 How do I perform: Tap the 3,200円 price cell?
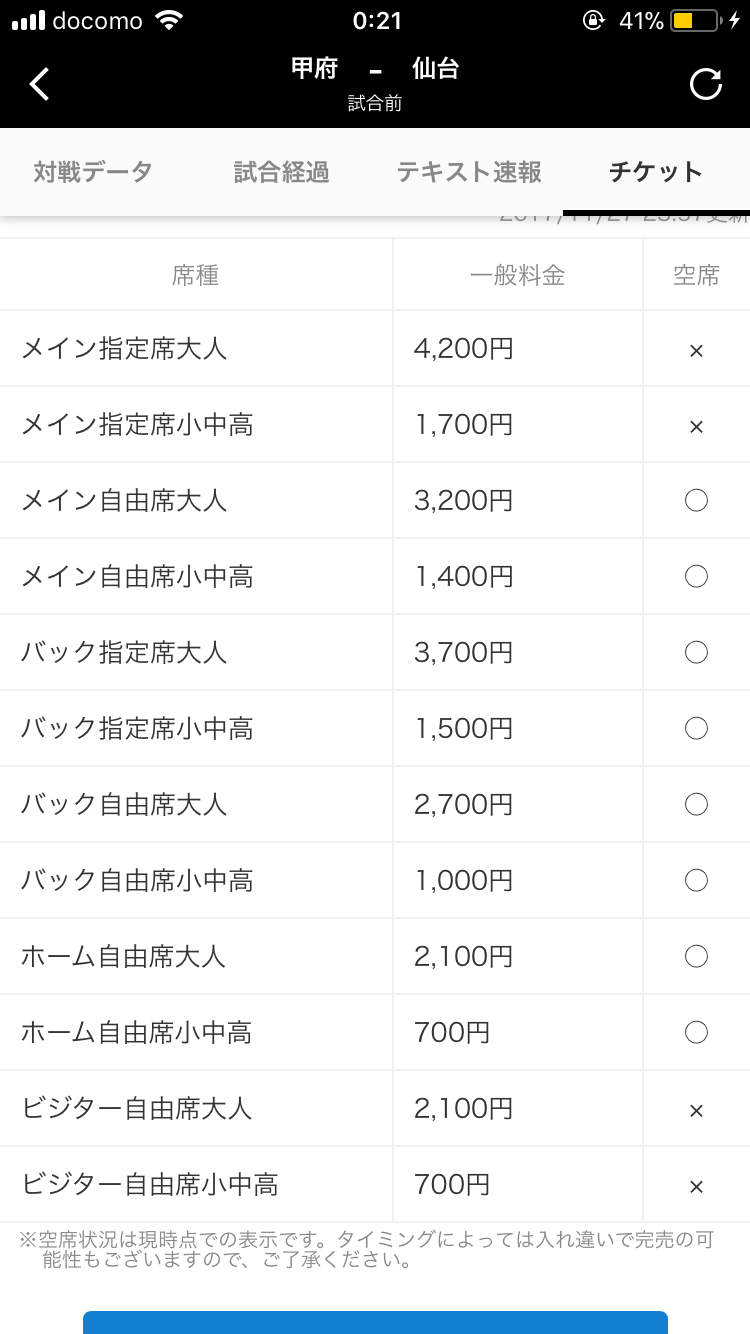[x=463, y=500]
